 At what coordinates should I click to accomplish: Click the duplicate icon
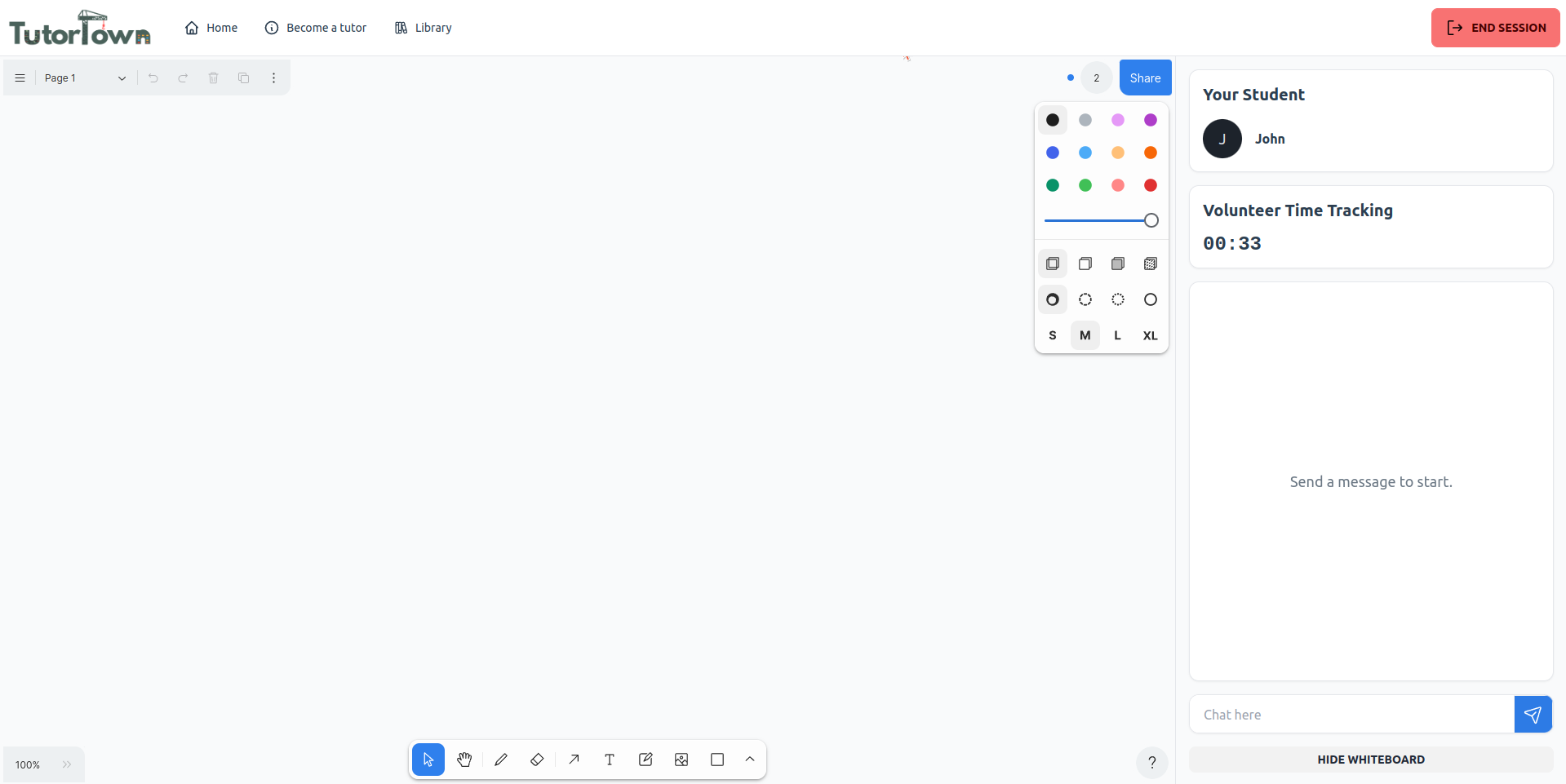click(x=244, y=78)
